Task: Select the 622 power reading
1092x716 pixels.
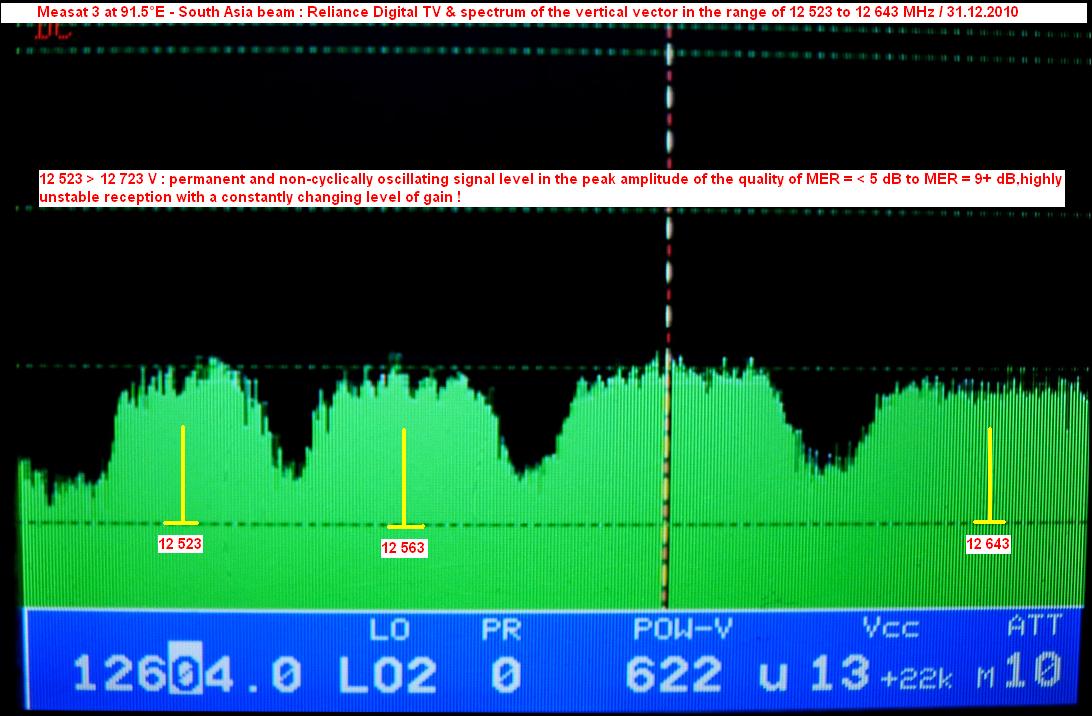Action: tap(672, 676)
